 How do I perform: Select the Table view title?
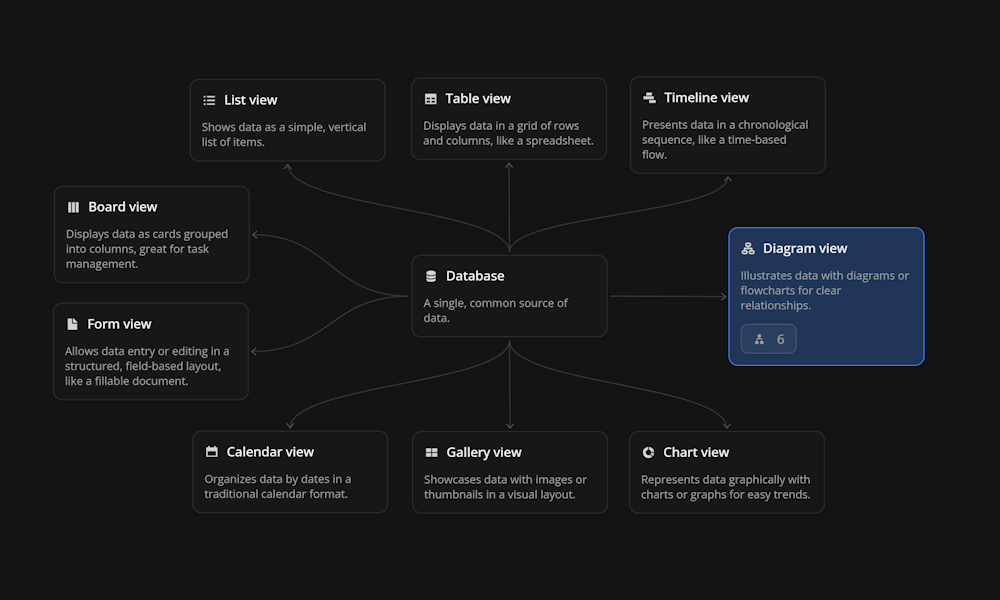point(478,99)
